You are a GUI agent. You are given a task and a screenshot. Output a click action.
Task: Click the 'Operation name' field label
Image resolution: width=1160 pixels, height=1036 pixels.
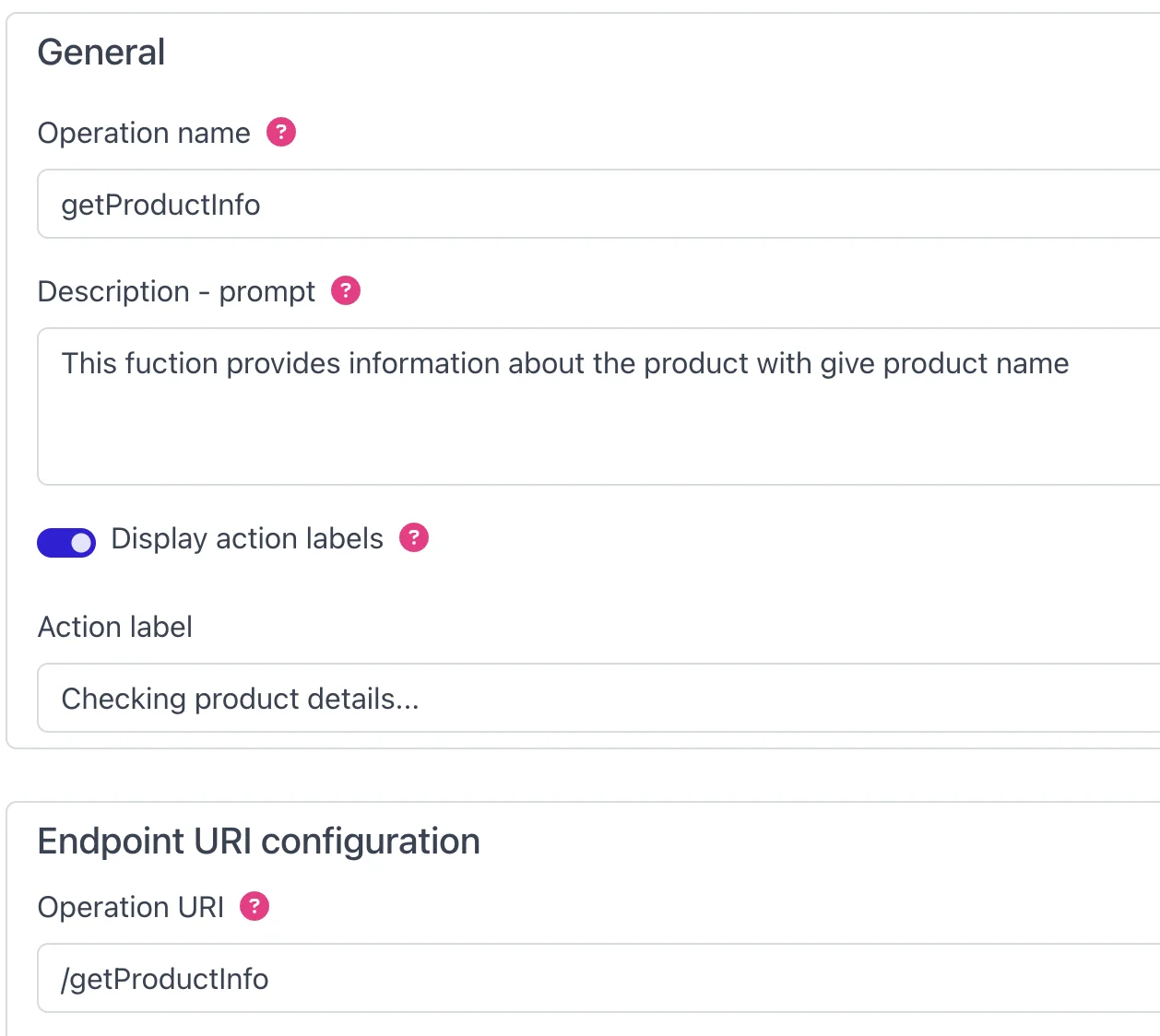pyautogui.click(x=144, y=134)
